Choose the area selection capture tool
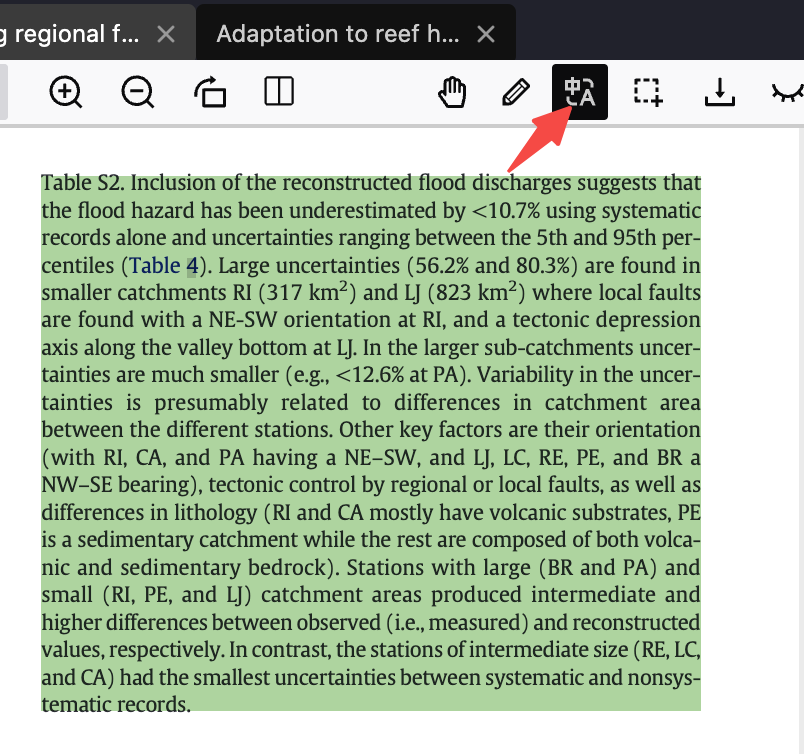This screenshot has height=754, width=804. [648, 92]
